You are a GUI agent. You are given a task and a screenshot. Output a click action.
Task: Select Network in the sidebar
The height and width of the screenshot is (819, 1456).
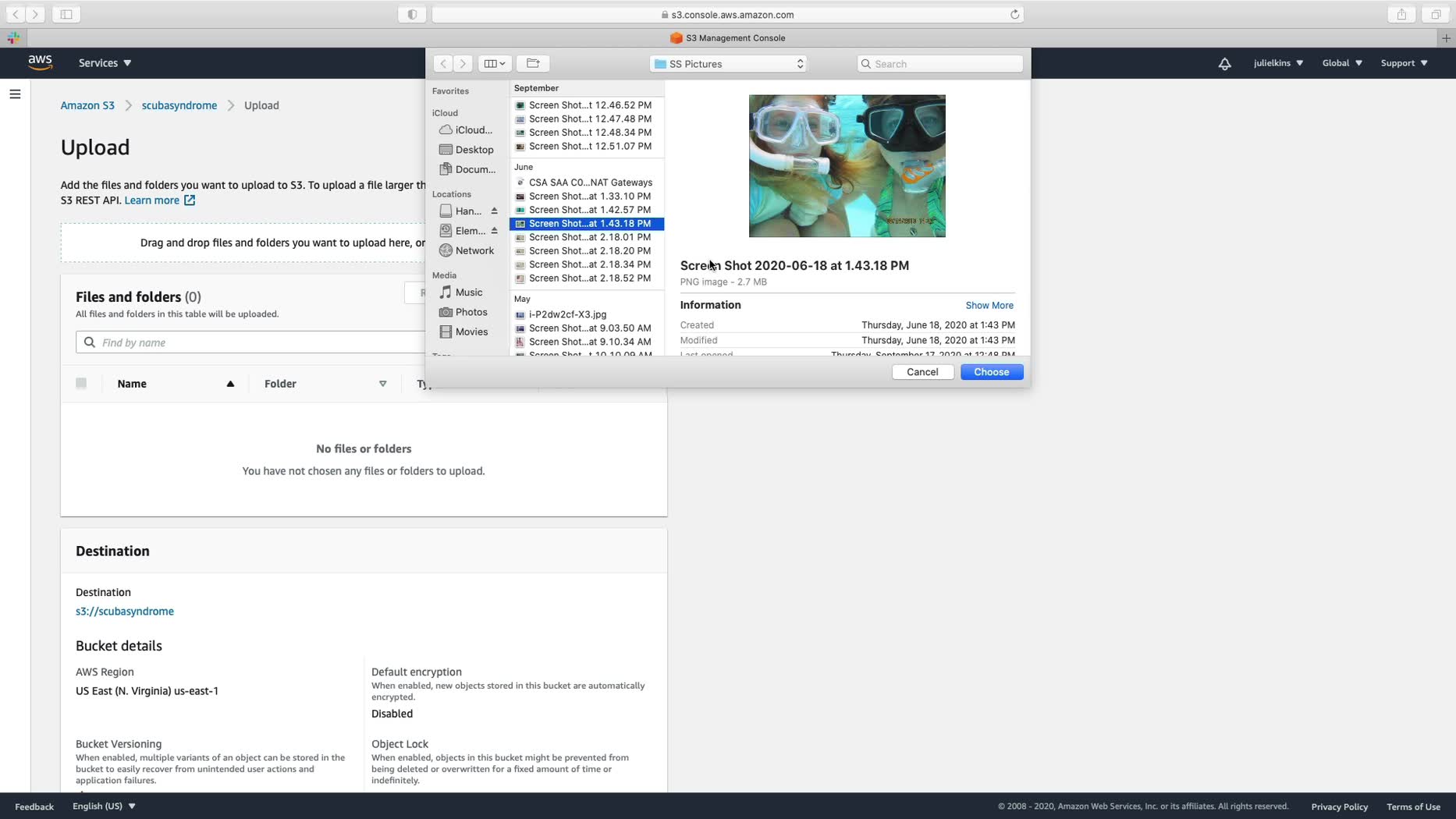point(467,250)
